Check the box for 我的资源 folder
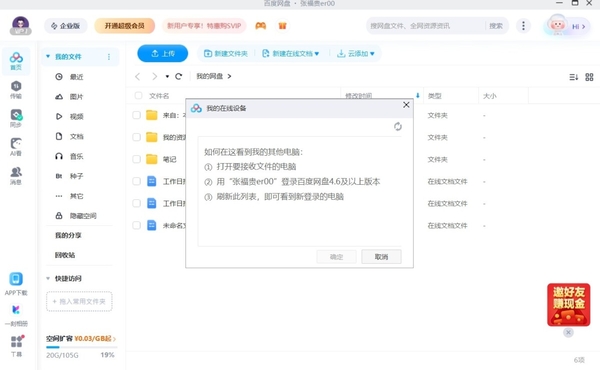This screenshot has width=600, height=370. [x=136, y=137]
